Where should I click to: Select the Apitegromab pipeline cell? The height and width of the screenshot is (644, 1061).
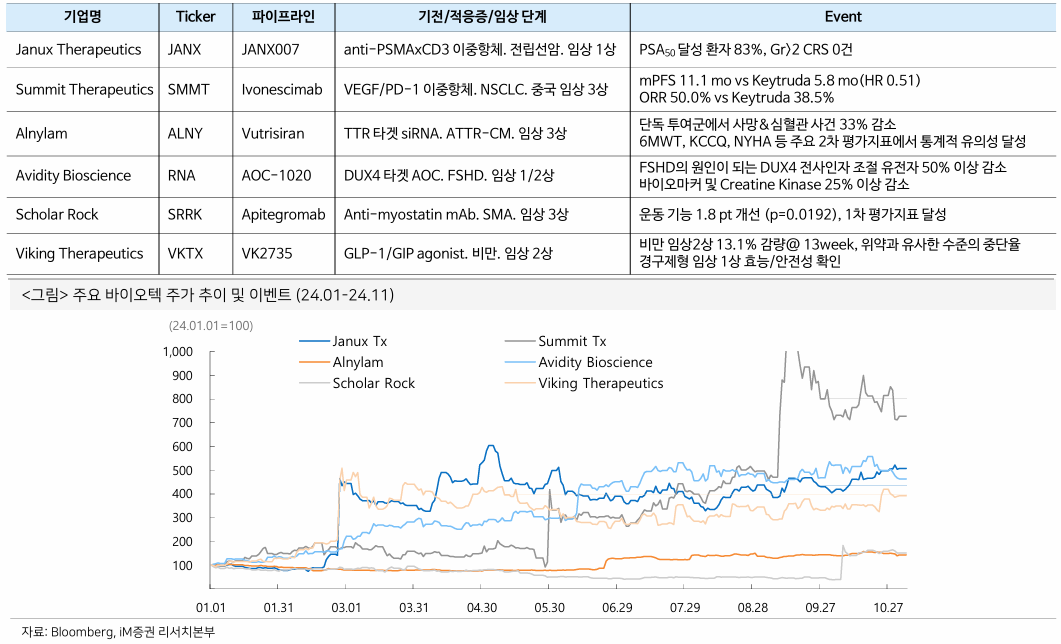[284, 214]
